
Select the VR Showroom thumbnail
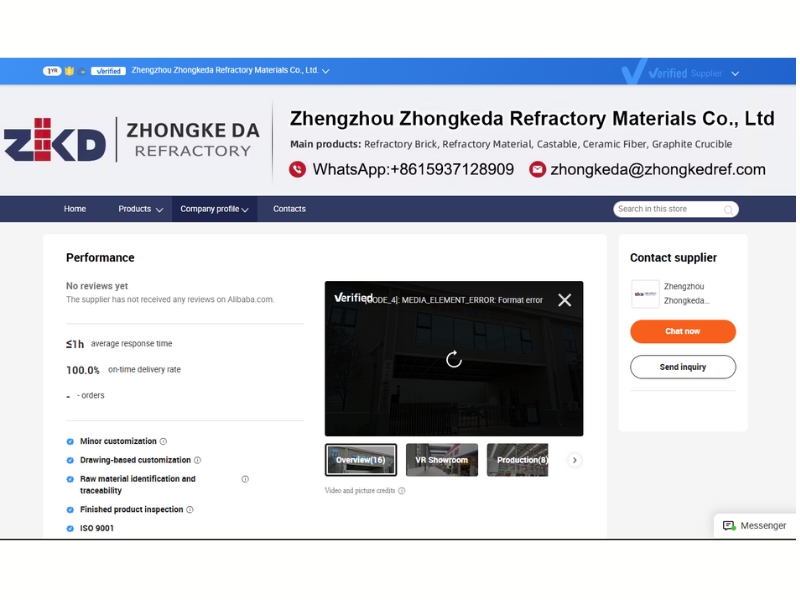(x=441, y=460)
